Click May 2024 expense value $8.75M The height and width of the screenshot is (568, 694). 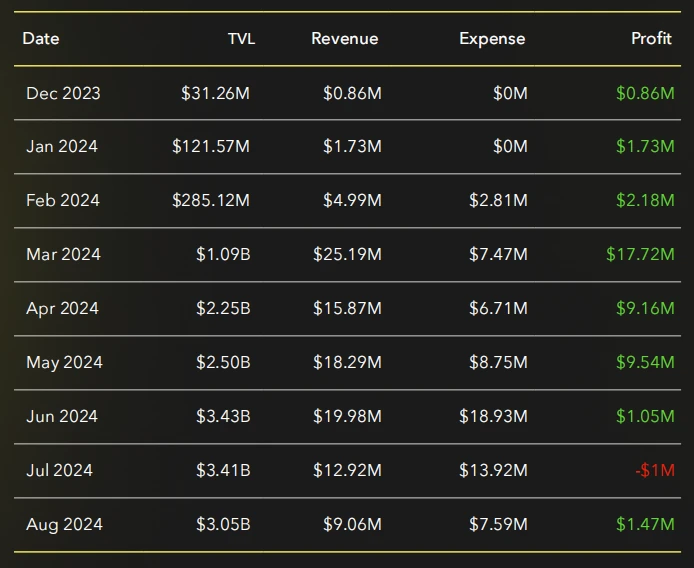click(498, 363)
